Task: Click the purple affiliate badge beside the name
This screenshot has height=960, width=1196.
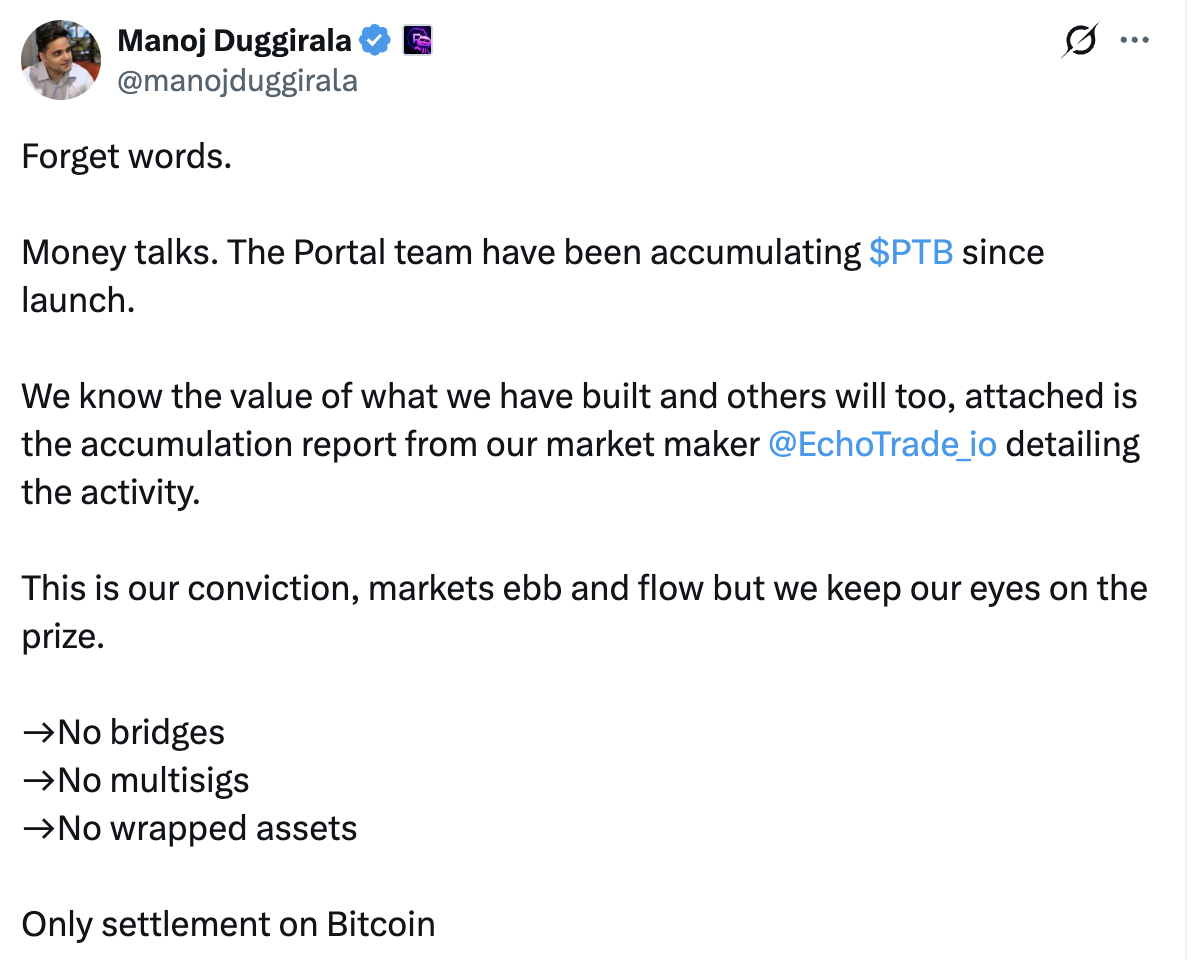Action: (416, 41)
